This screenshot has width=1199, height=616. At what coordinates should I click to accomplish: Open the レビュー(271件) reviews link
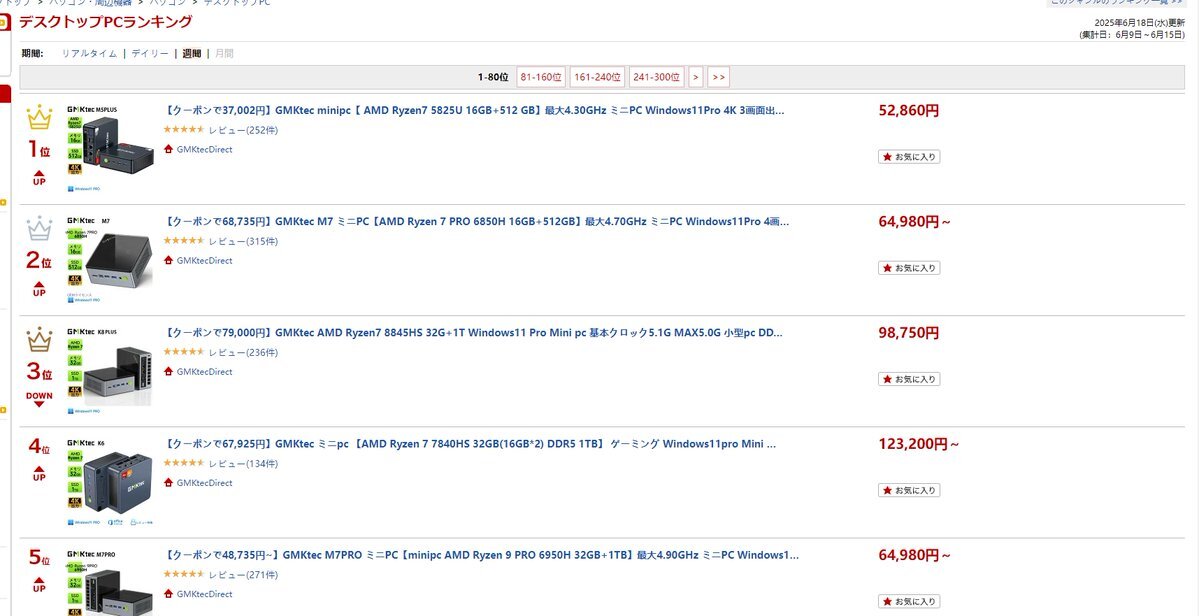click(x=243, y=575)
